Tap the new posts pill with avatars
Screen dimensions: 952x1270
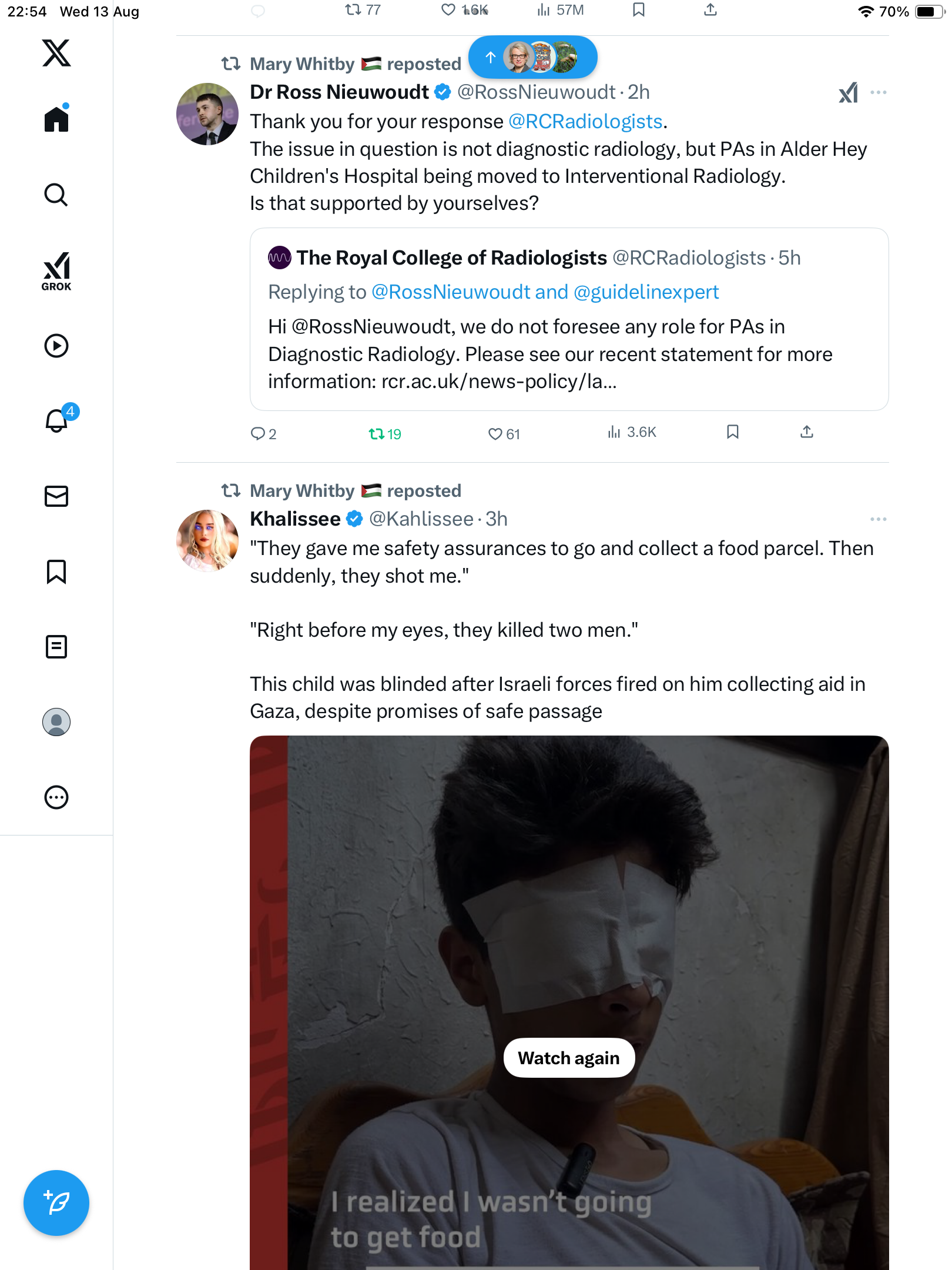[532, 57]
